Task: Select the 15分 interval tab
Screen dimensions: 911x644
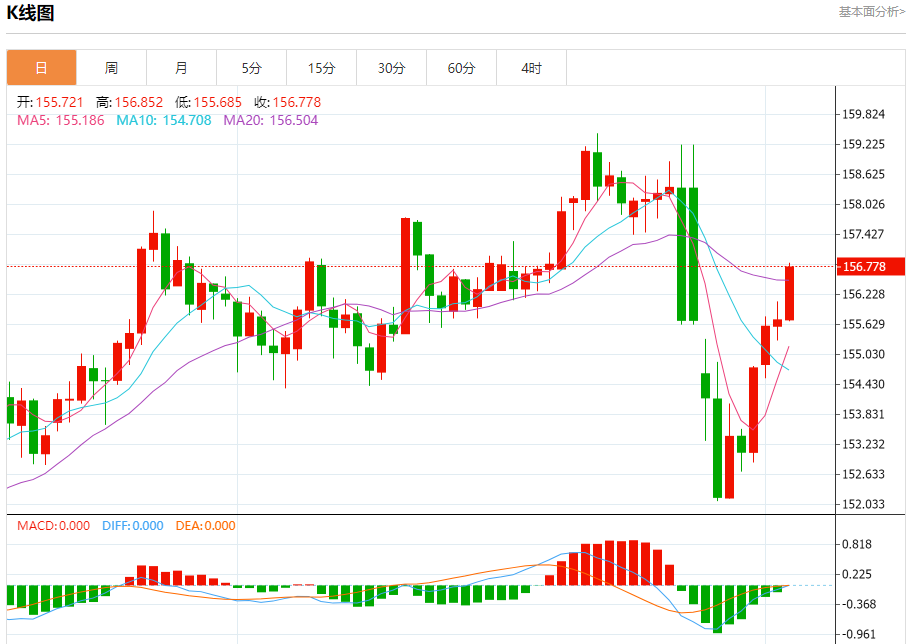Action: pos(321,68)
